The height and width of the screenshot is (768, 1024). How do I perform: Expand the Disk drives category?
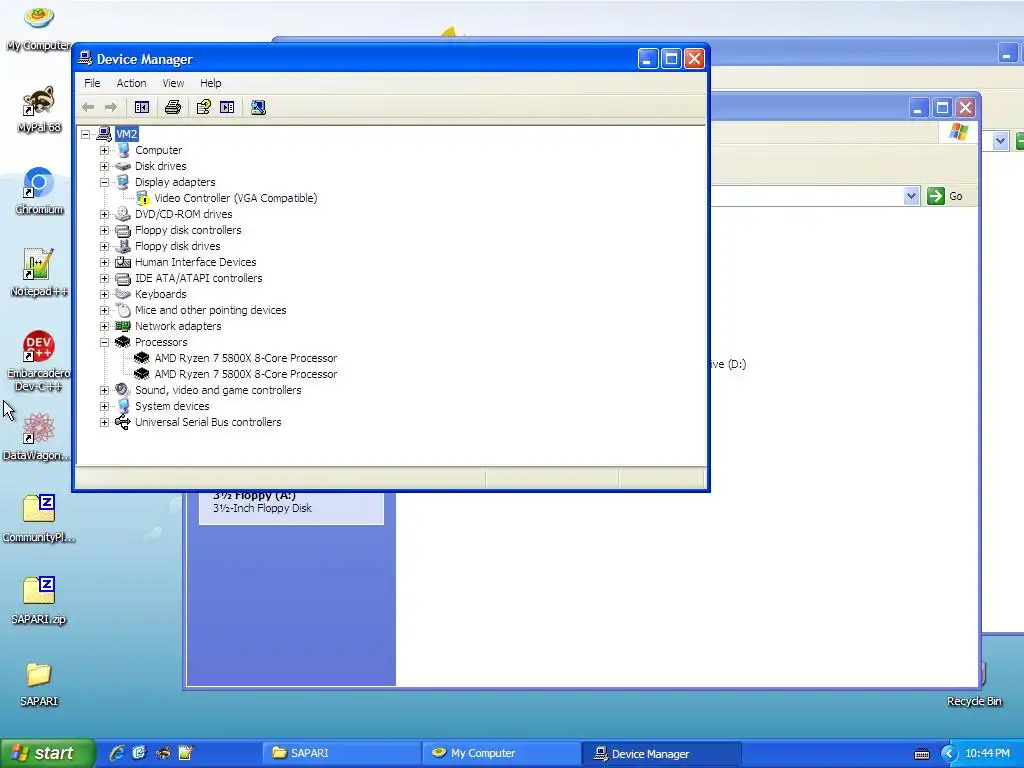104,166
